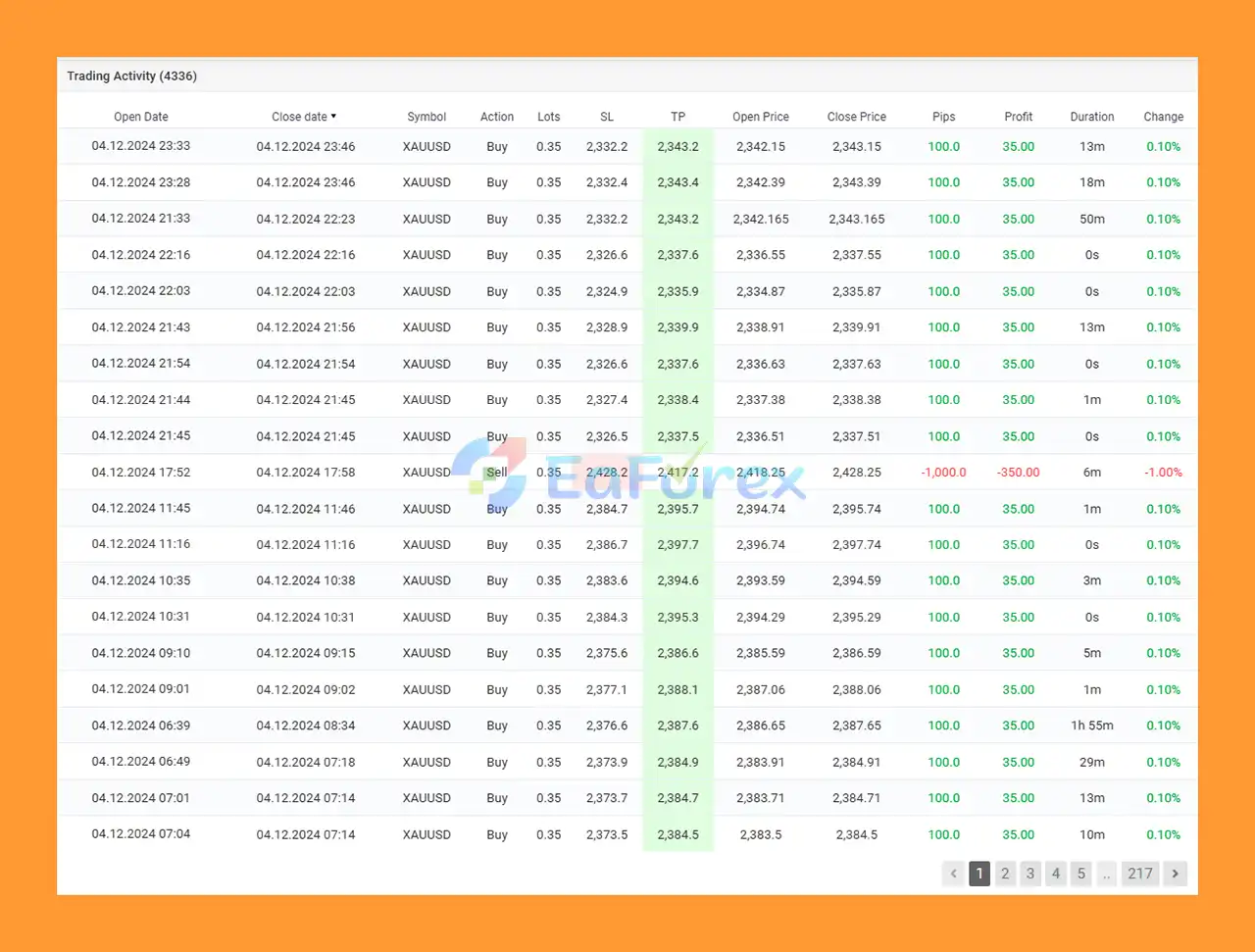Image resolution: width=1255 pixels, height=952 pixels.
Task: Select open date 04.12.2024 23:33
Action: (x=141, y=146)
